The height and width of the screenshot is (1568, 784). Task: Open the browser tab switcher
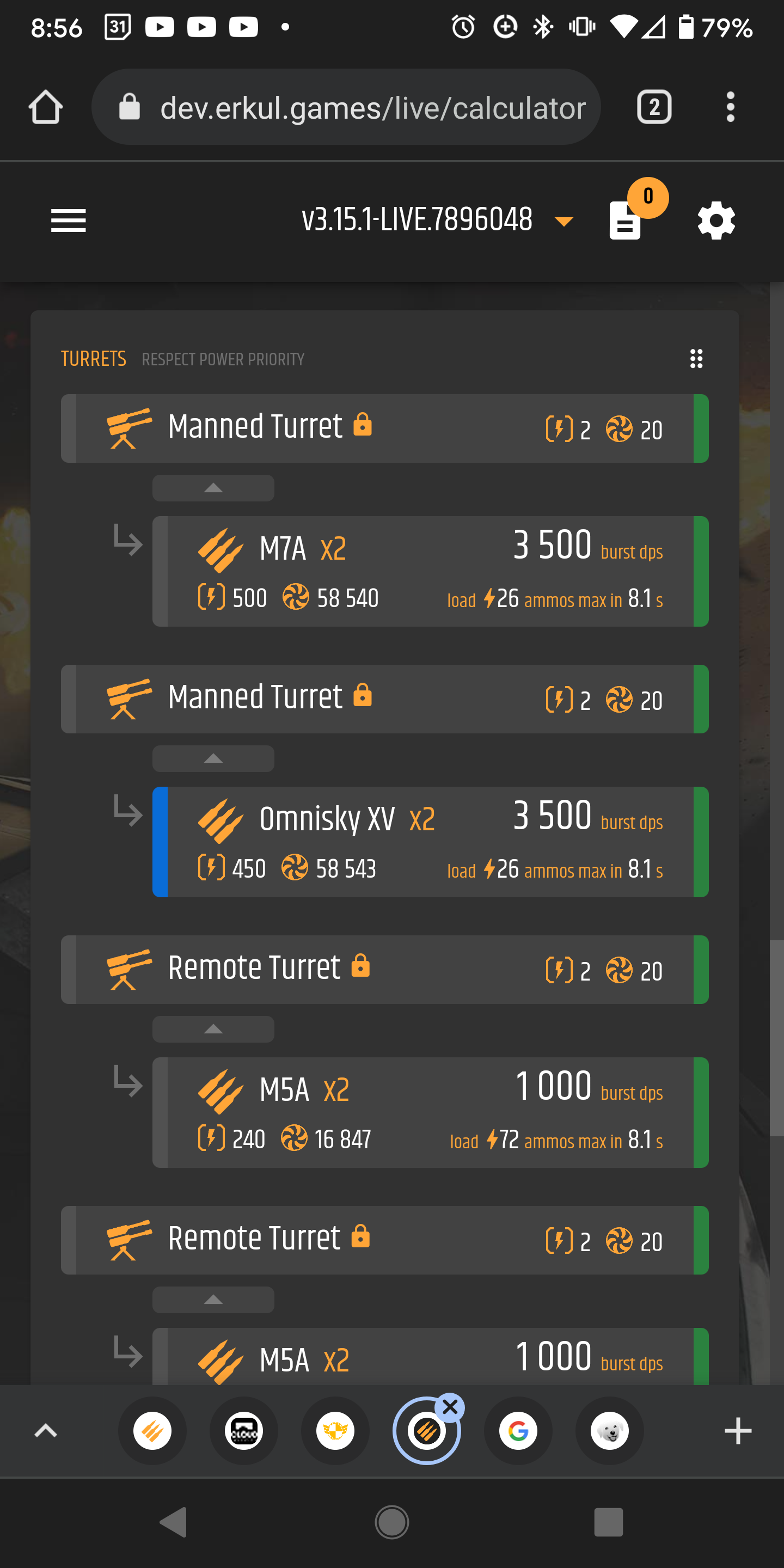[654, 107]
